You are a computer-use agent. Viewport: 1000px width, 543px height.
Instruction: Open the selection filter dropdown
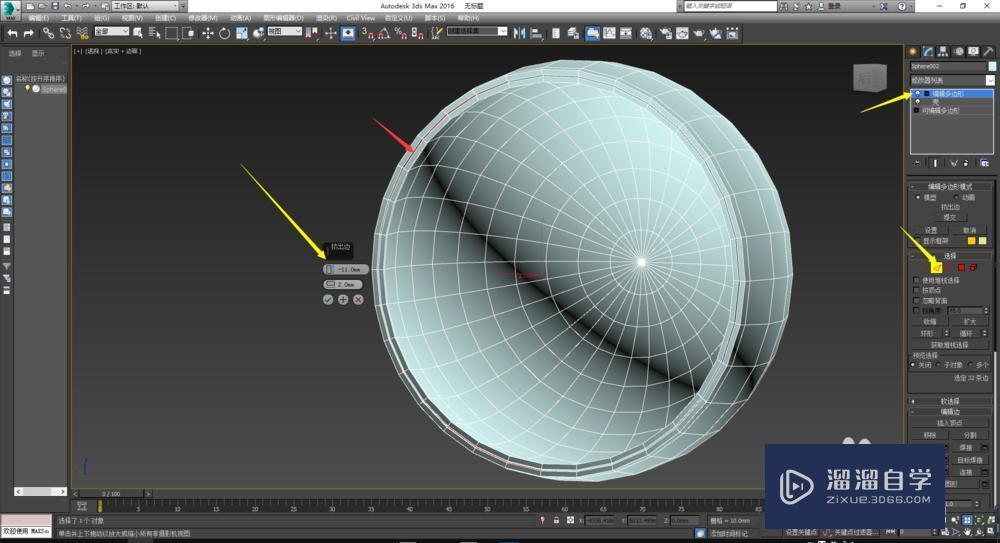(112, 31)
